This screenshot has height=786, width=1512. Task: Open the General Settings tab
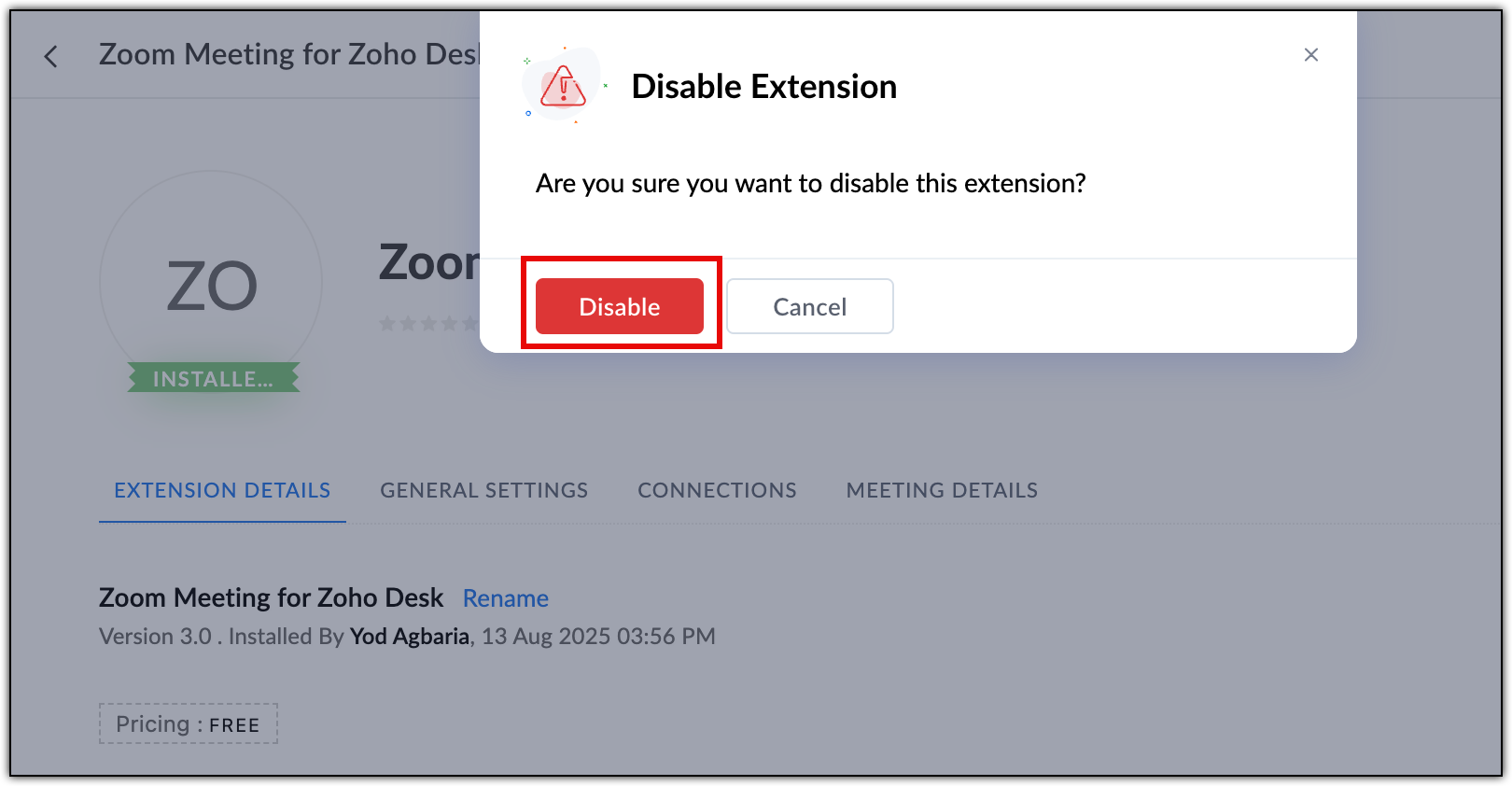(483, 490)
